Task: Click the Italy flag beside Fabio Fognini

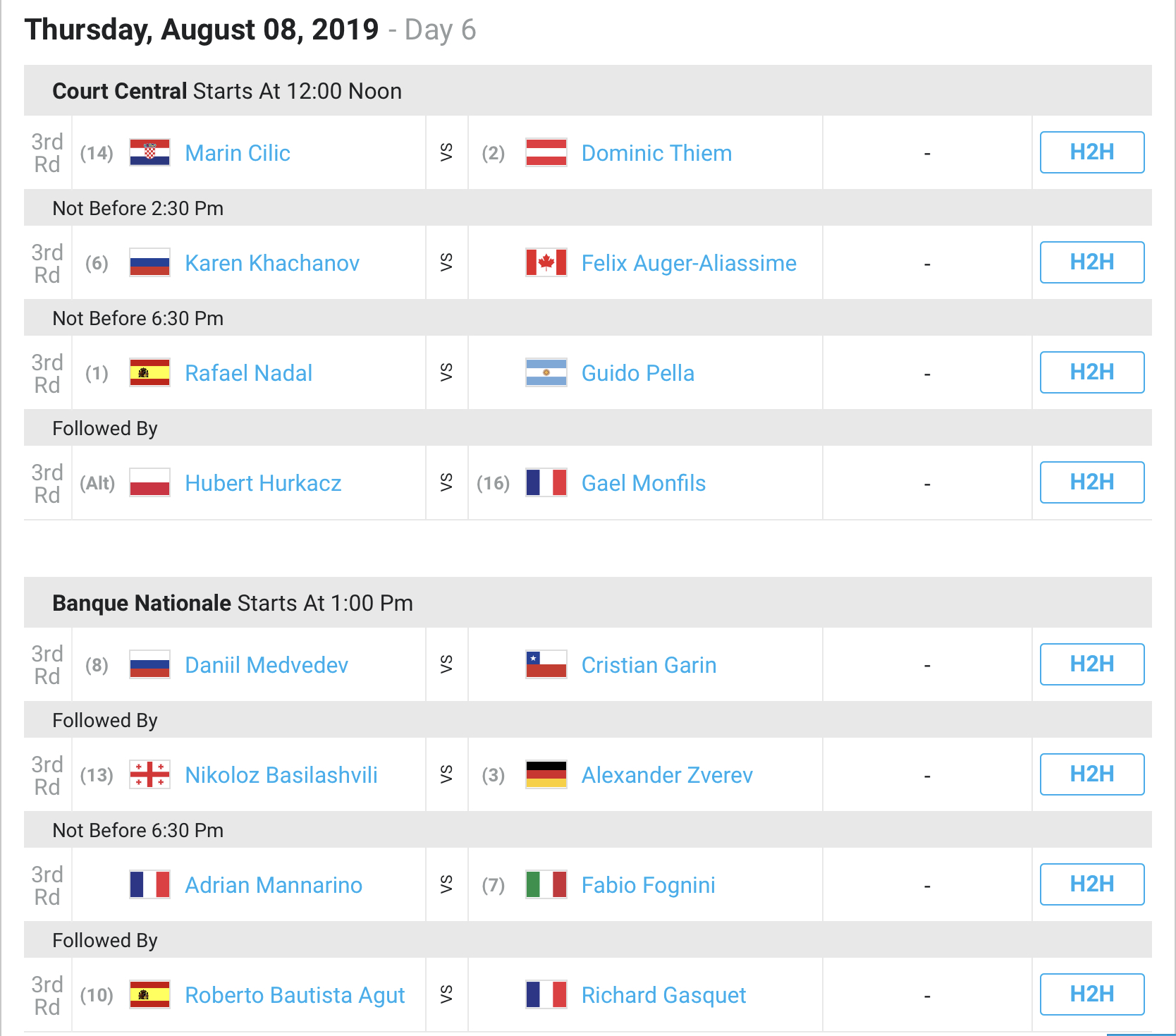Action: [x=546, y=884]
